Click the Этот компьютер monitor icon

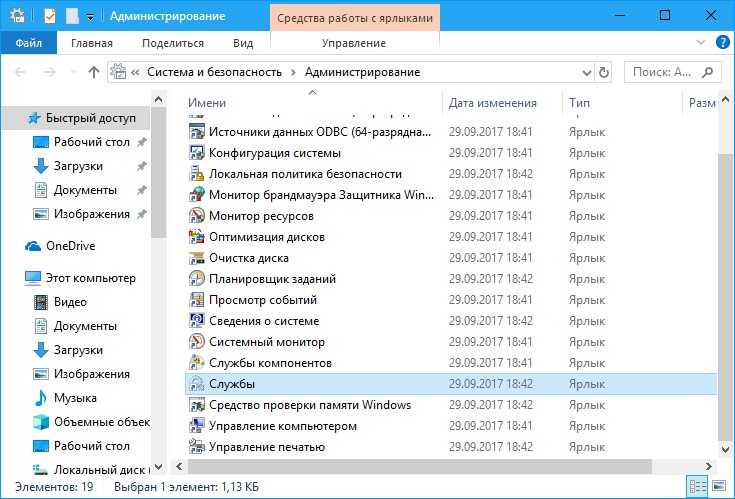point(33,278)
